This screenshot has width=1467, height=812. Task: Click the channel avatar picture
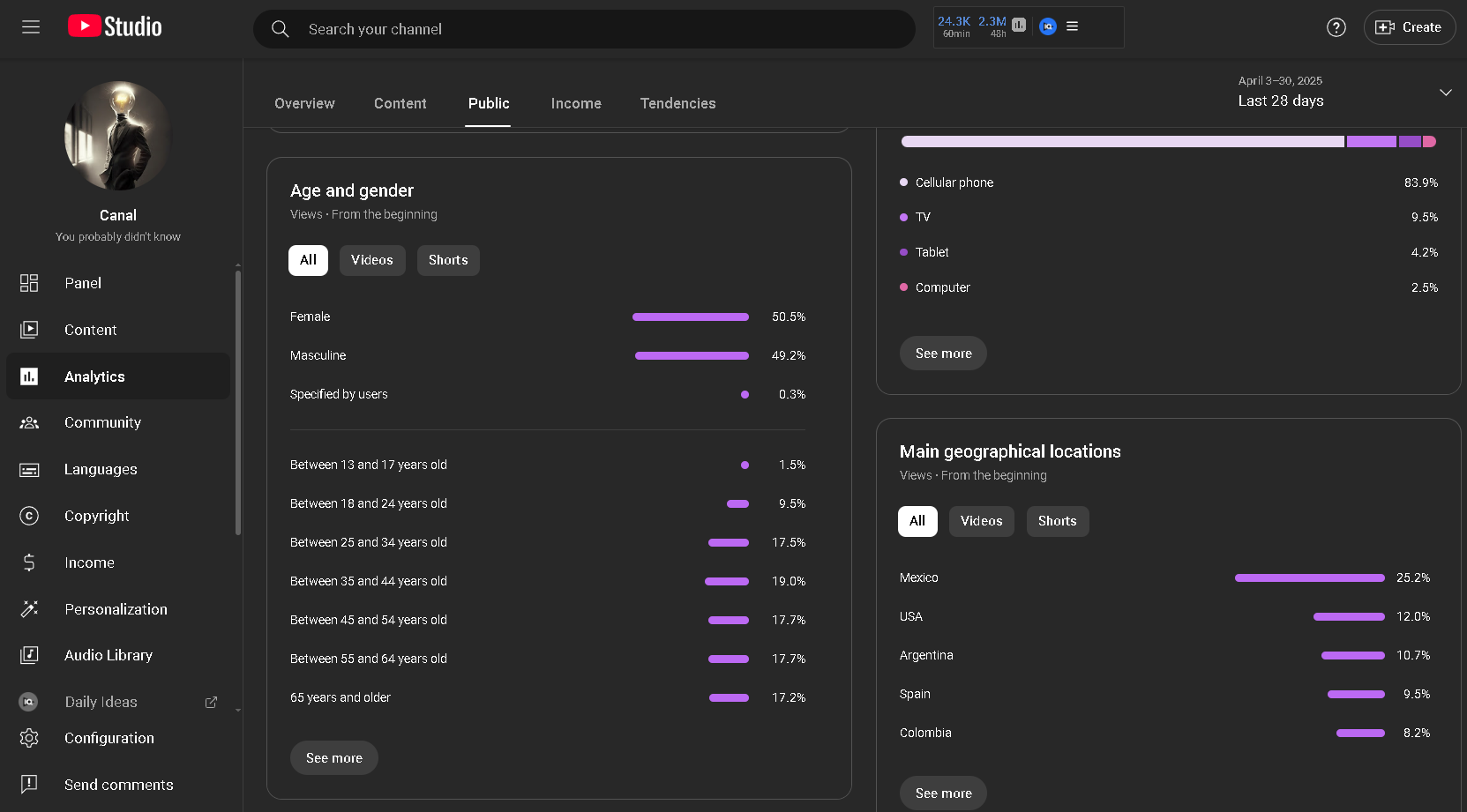[x=118, y=136]
